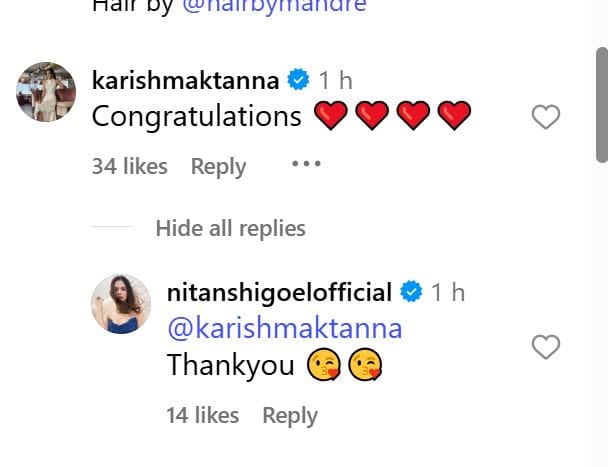View the 14 likes list
Viewport: 608px width, 467px height.
click(202, 415)
